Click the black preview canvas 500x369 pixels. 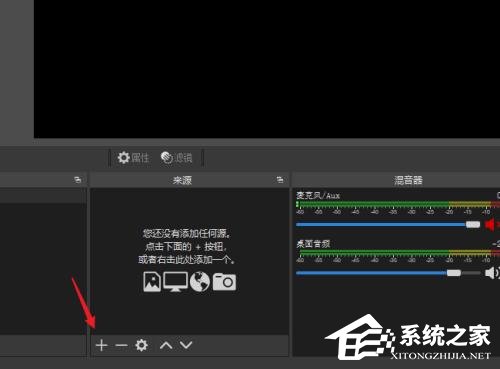[267, 69]
